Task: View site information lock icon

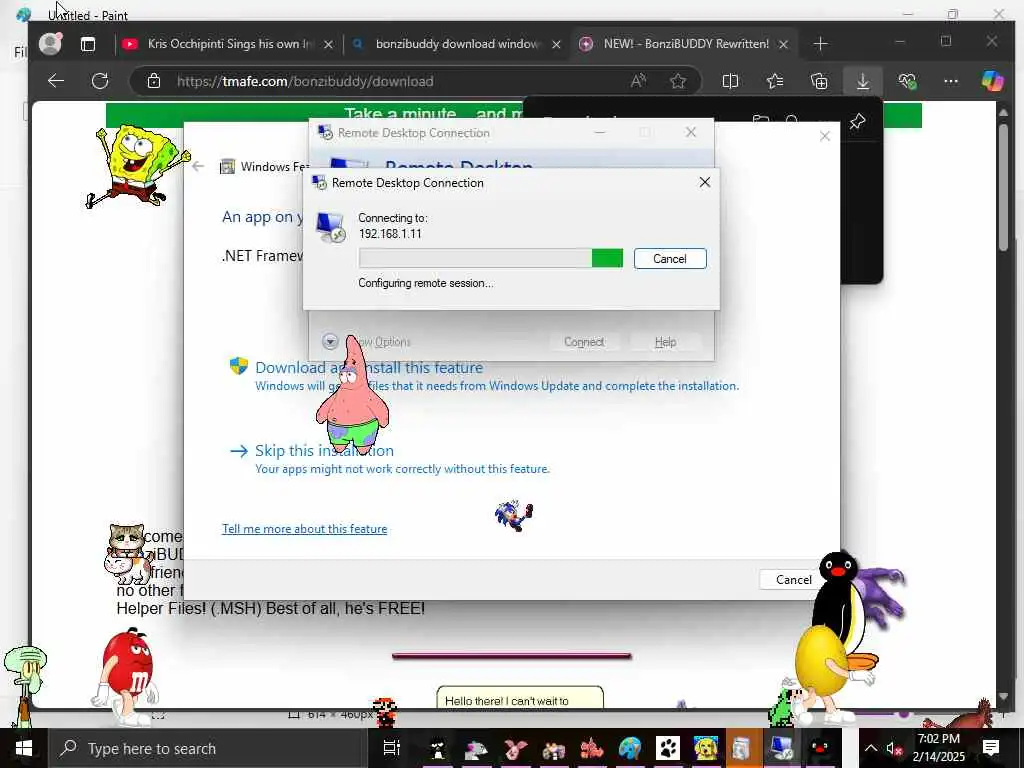Action: click(153, 81)
